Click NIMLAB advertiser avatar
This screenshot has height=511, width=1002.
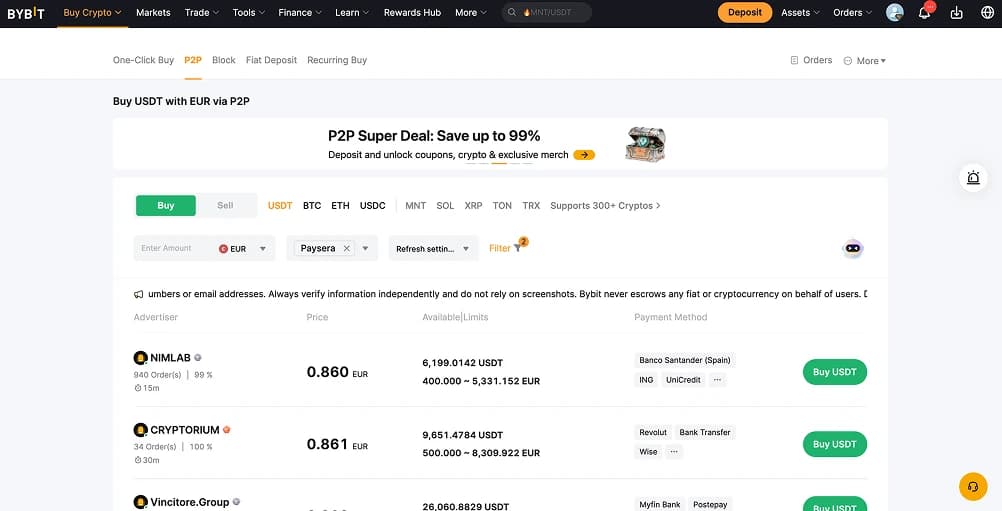point(141,358)
